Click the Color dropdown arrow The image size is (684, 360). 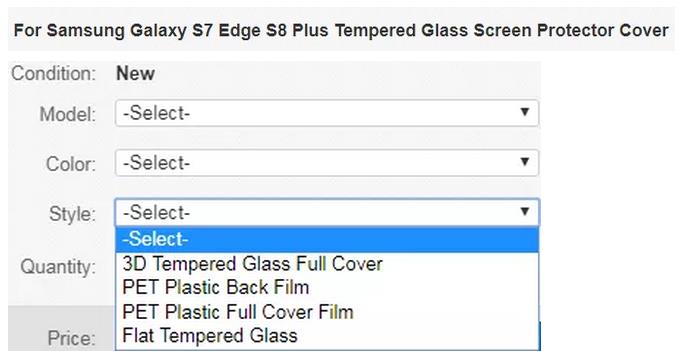(x=525, y=162)
